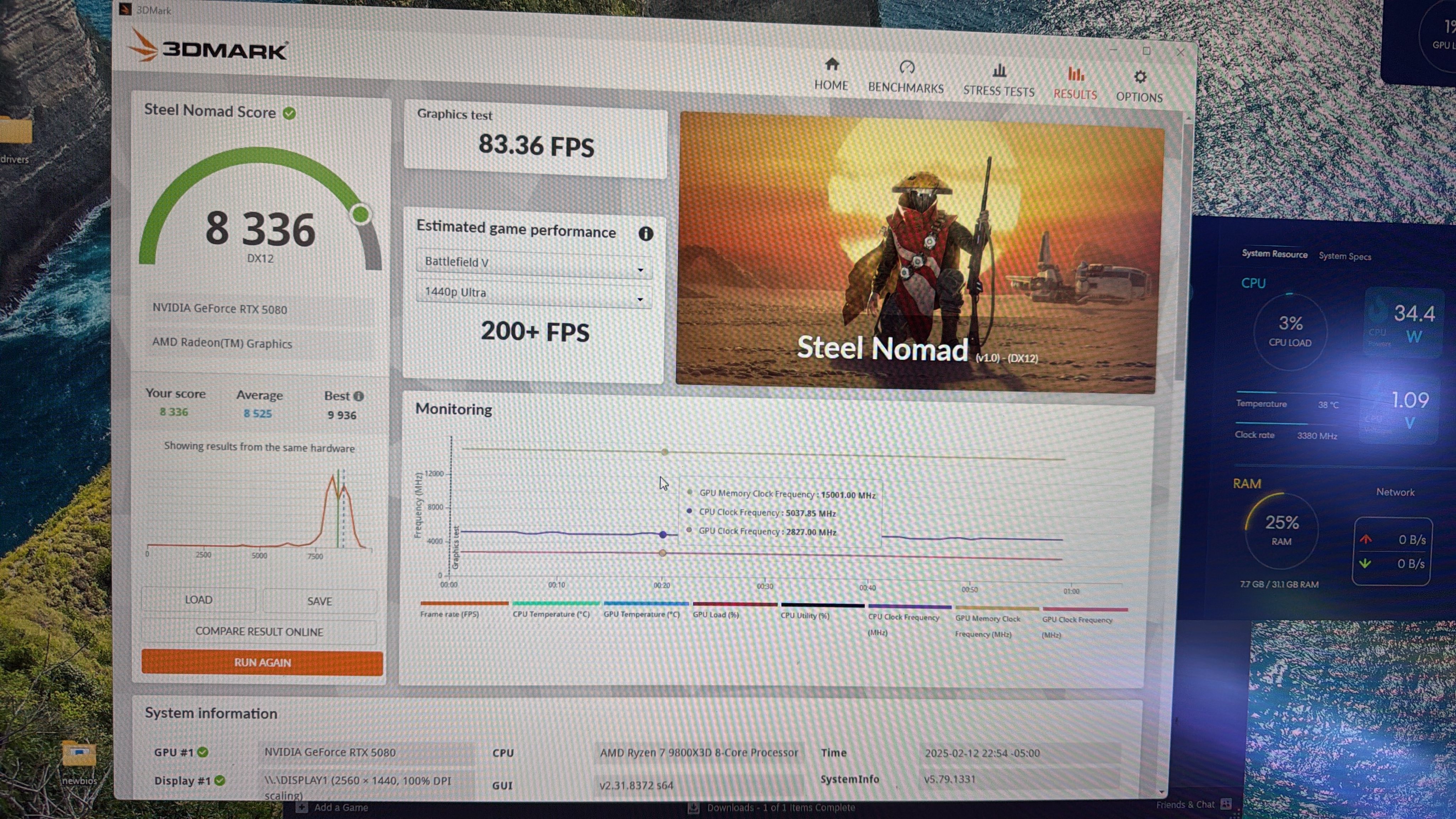The height and width of the screenshot is (819, 1456).
Task: Open the 1440p Ultra resolution dropdown
Action: (534, 293)
